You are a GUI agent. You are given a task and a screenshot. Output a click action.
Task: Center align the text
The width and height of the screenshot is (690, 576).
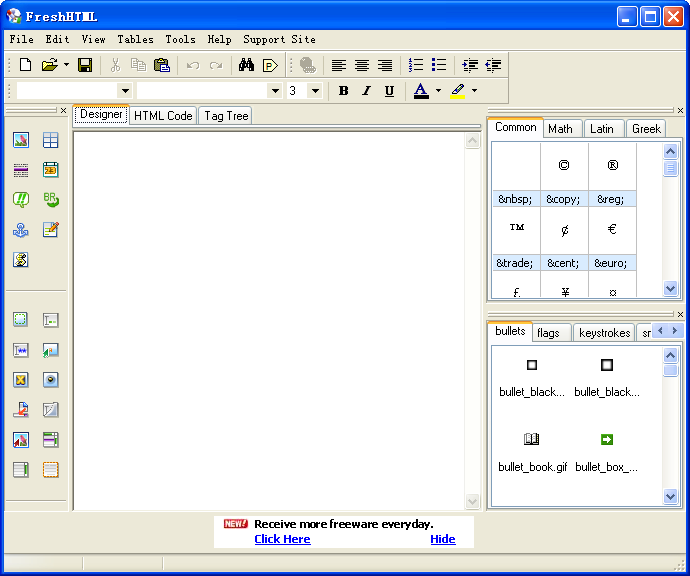(x=362, y=65)
